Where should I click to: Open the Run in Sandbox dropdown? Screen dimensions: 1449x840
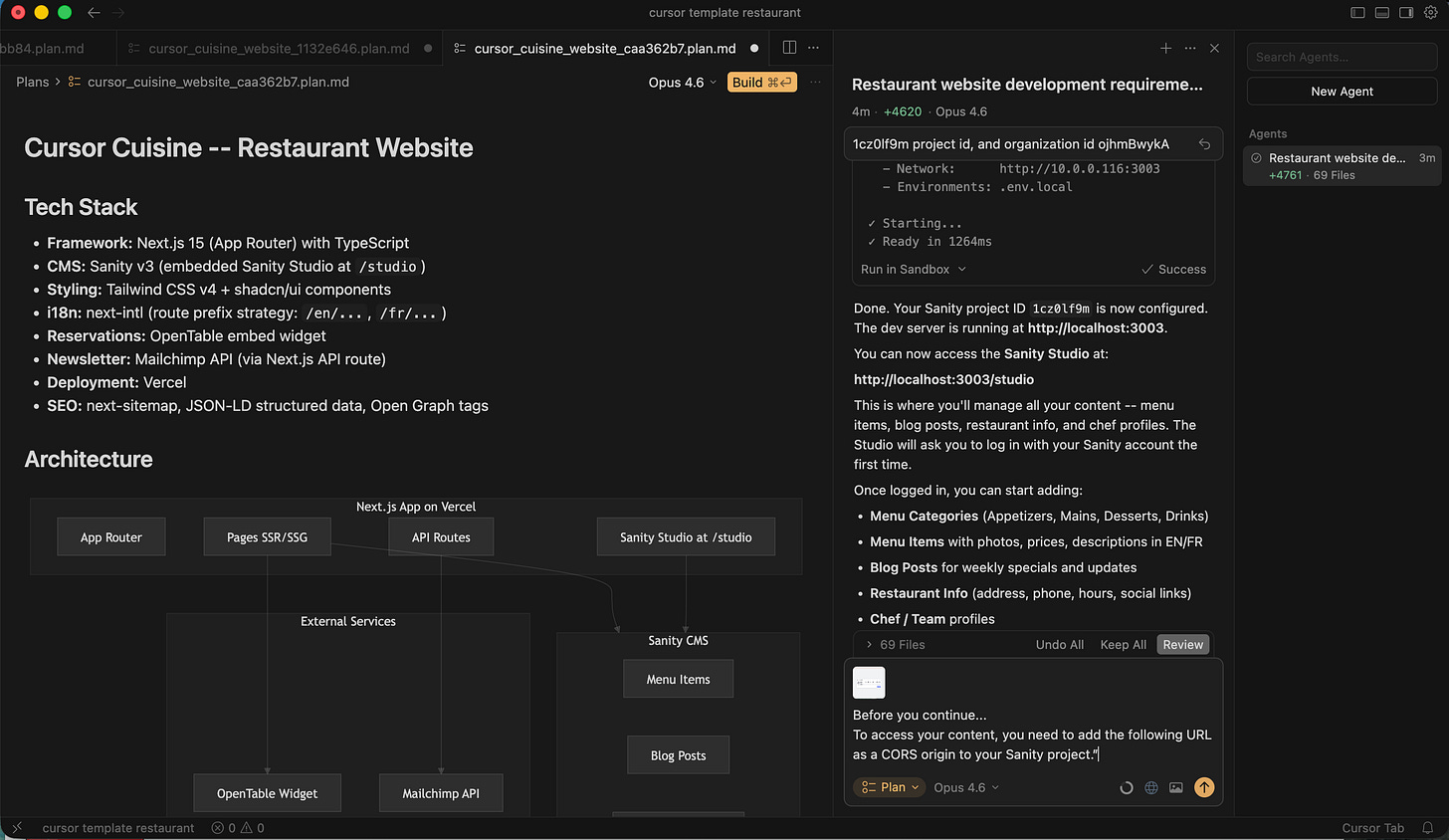pyautogui.click(x=914, y=270)
